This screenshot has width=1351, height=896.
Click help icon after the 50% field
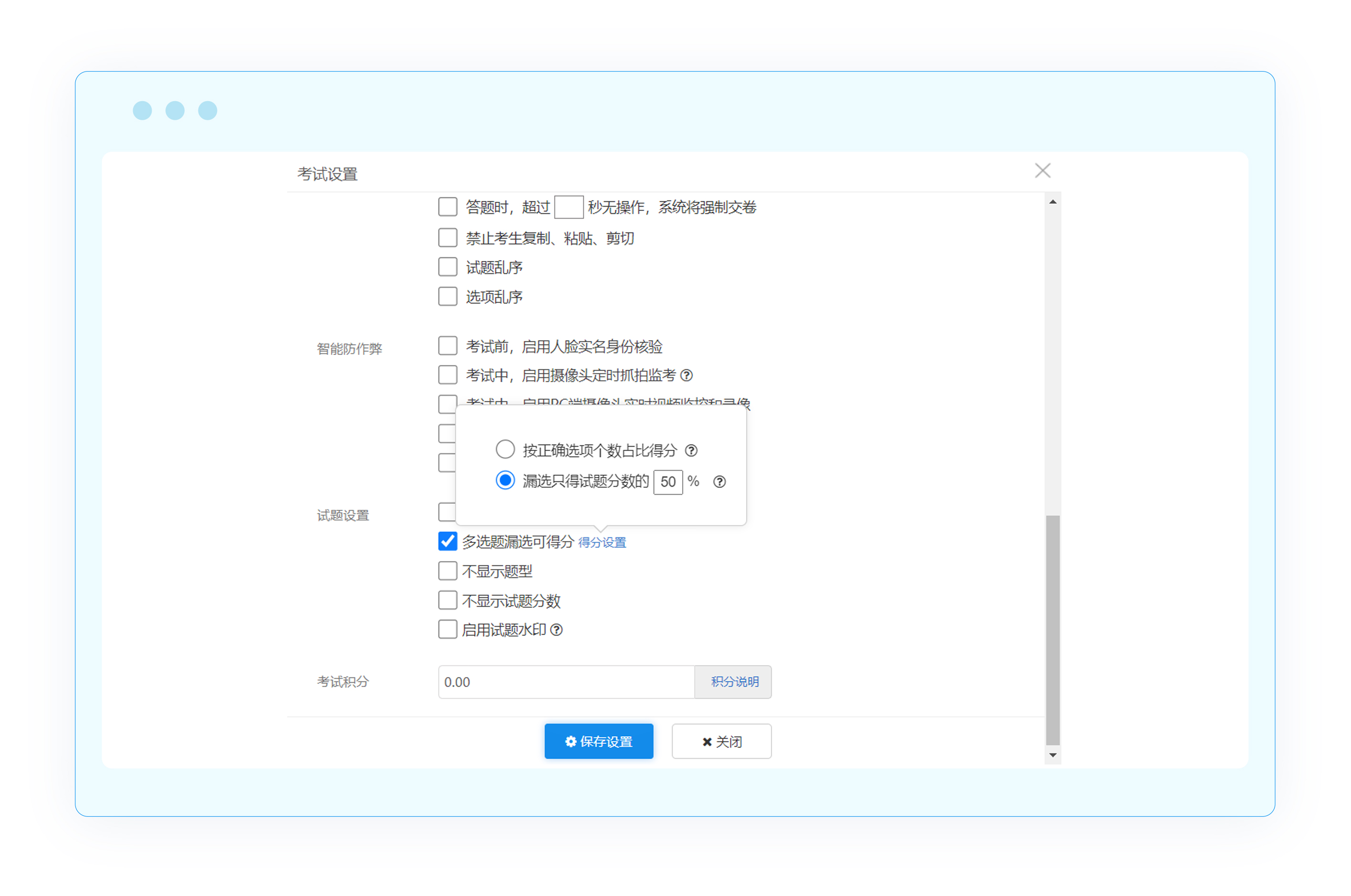pos(720,482)
